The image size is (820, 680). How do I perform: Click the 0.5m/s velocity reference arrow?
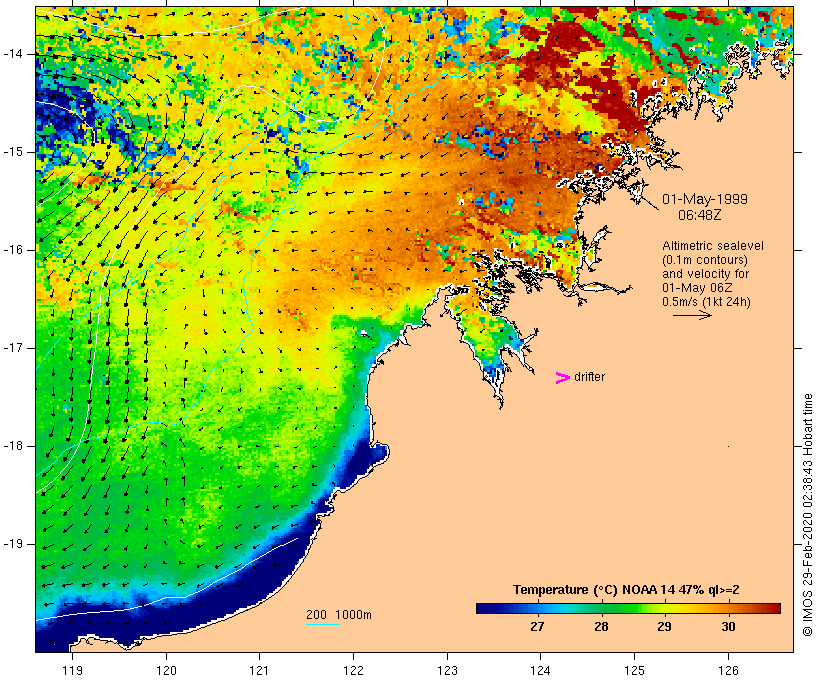[692, 315]
